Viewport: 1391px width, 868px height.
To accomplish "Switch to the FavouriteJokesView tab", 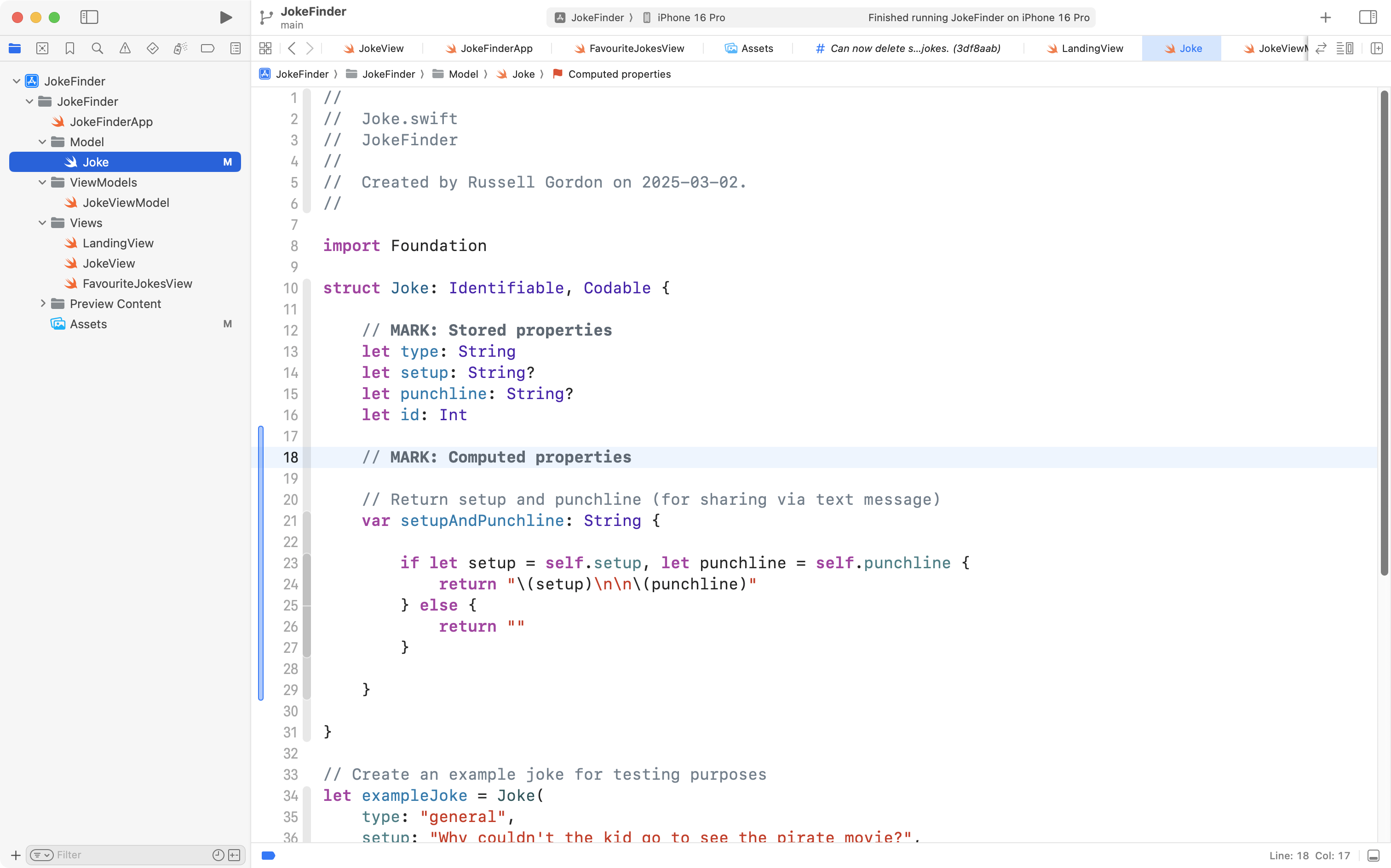I will [x=636, y=48].
